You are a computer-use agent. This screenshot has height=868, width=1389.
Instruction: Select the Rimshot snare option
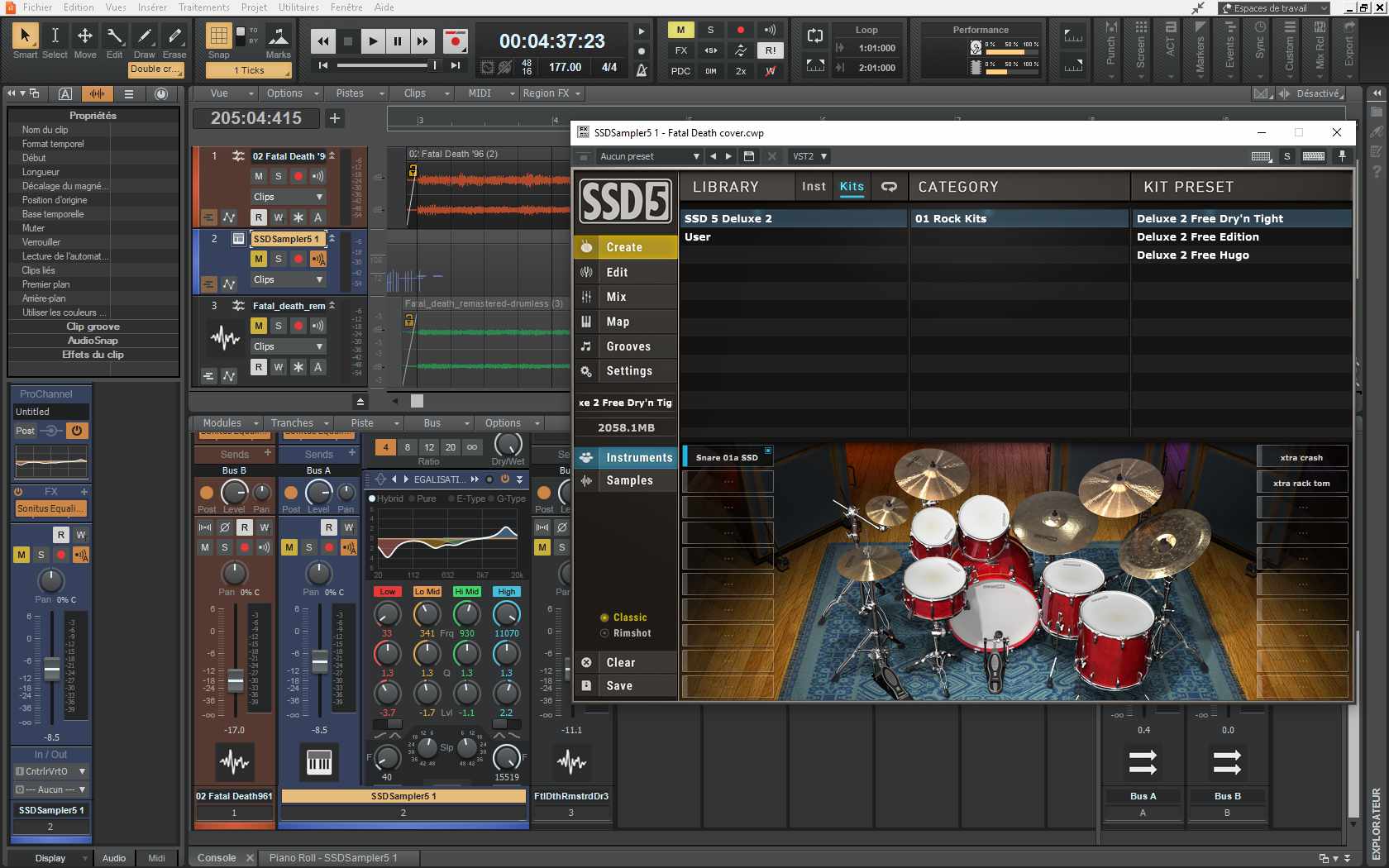coord(626,633)
